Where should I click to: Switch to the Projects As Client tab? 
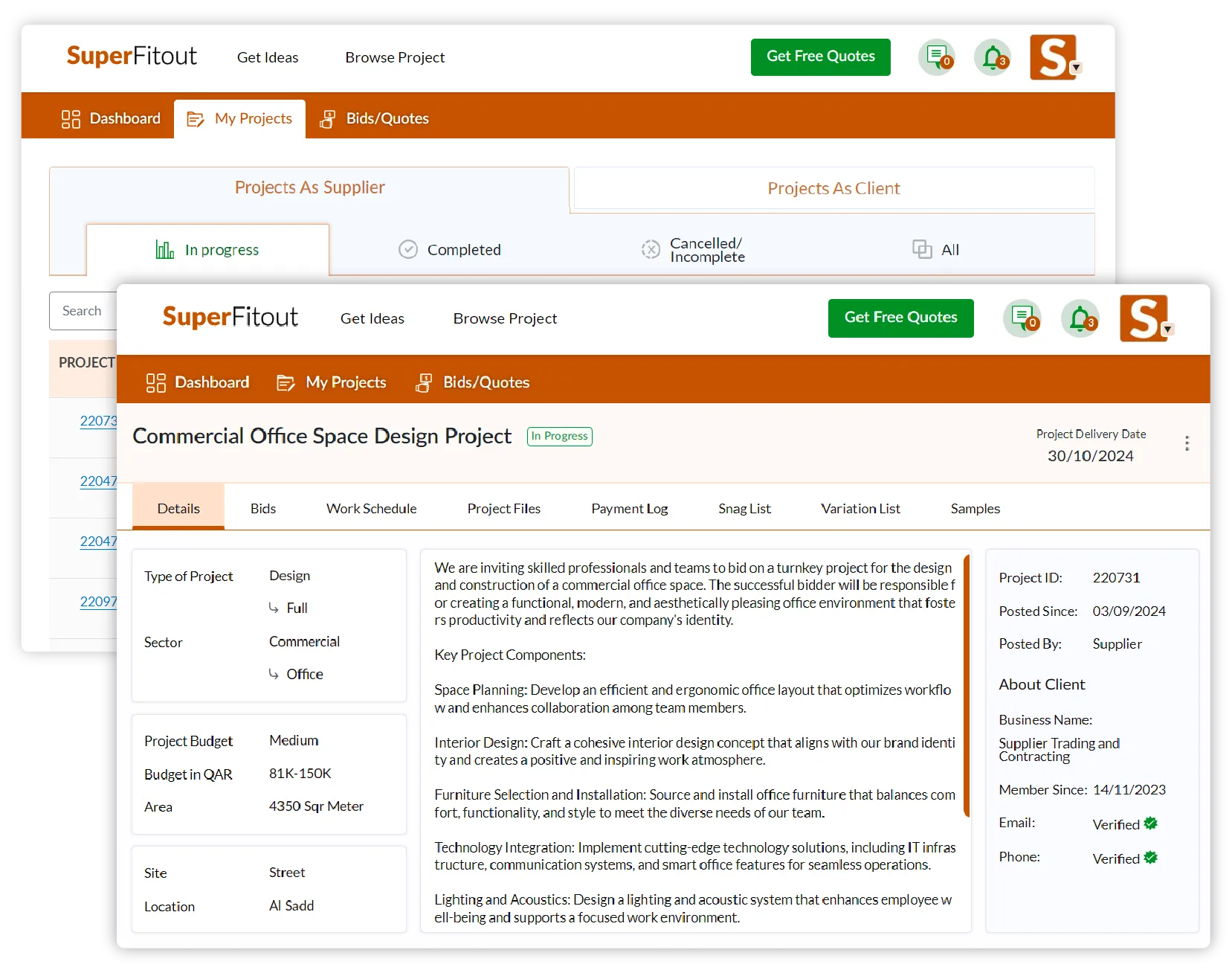coord(833,188)
